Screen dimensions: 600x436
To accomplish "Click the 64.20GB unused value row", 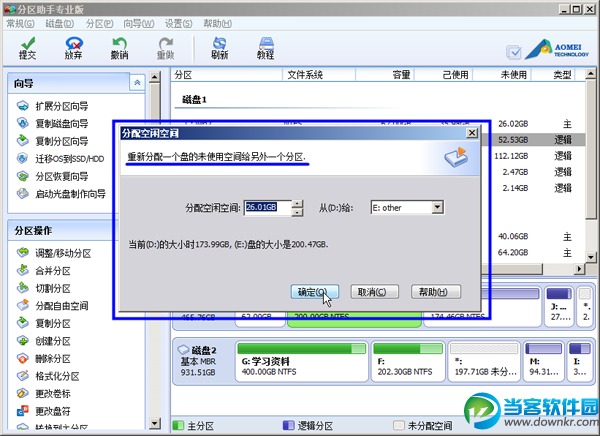I will 513,252.
